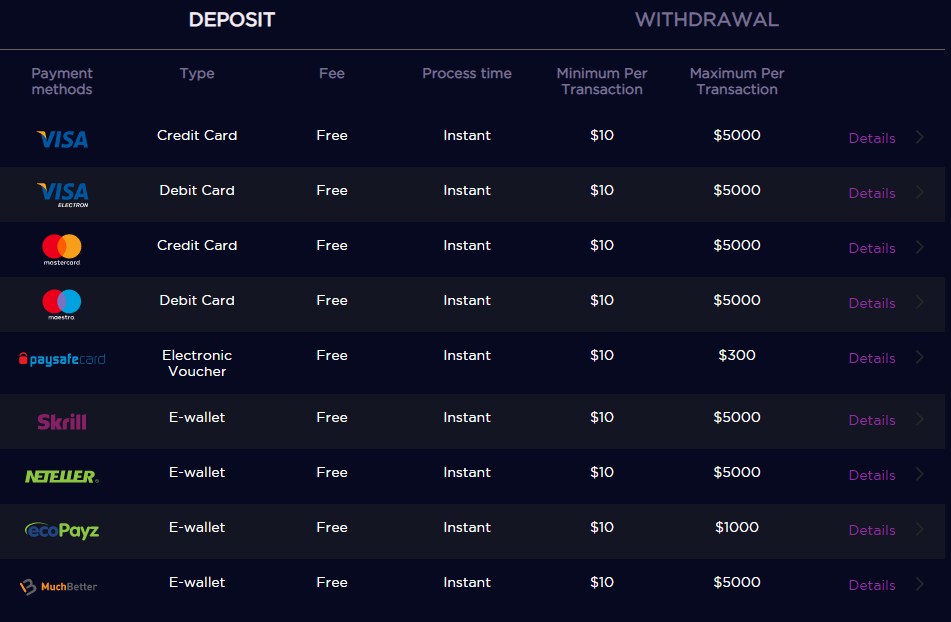Open Details link for Mastercard credit card

(x=872, y=248)
